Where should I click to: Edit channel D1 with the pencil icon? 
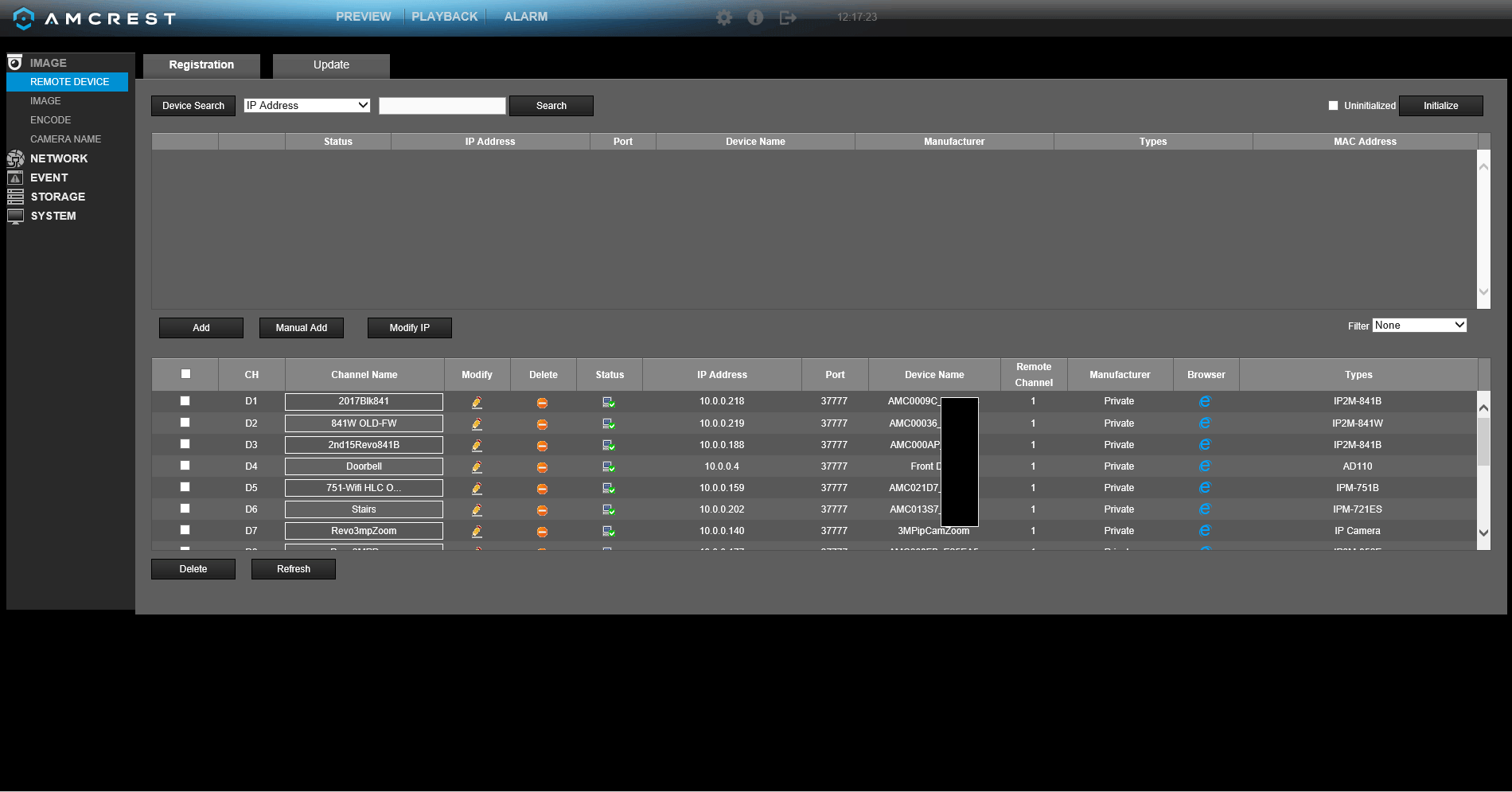pyautogui.click(x=477, y=402)
